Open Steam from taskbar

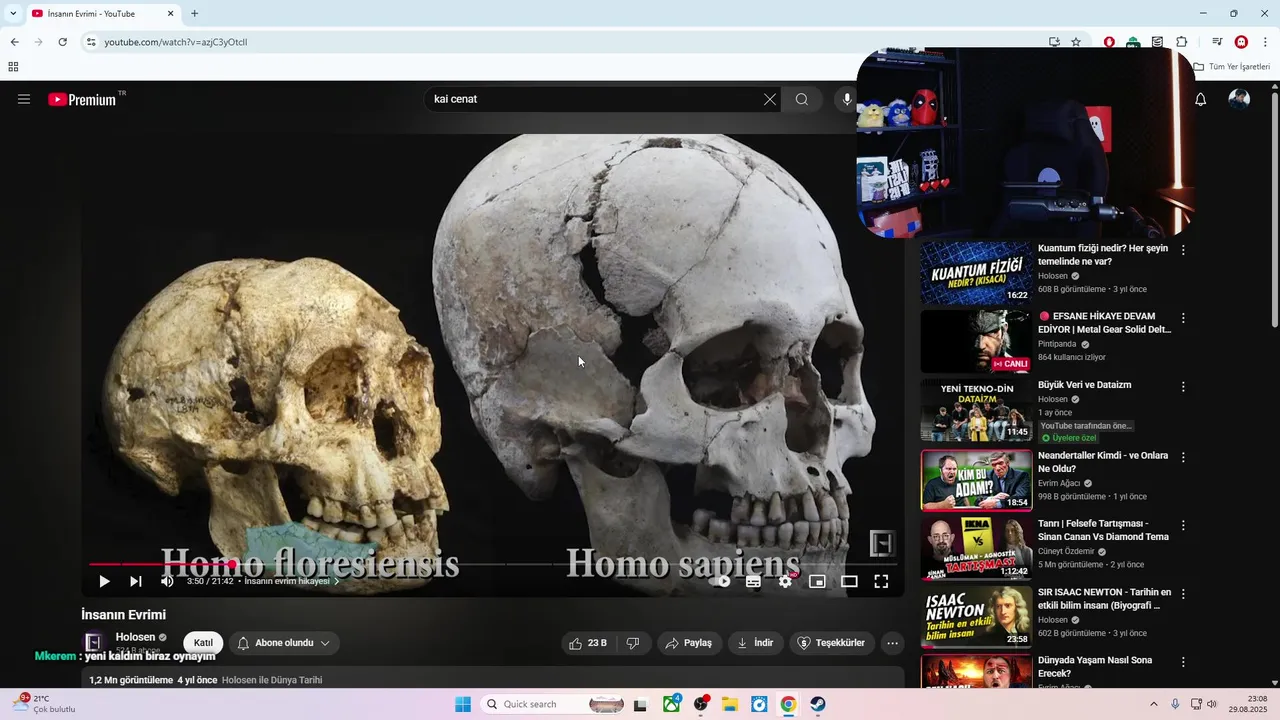tap(817, 704)
